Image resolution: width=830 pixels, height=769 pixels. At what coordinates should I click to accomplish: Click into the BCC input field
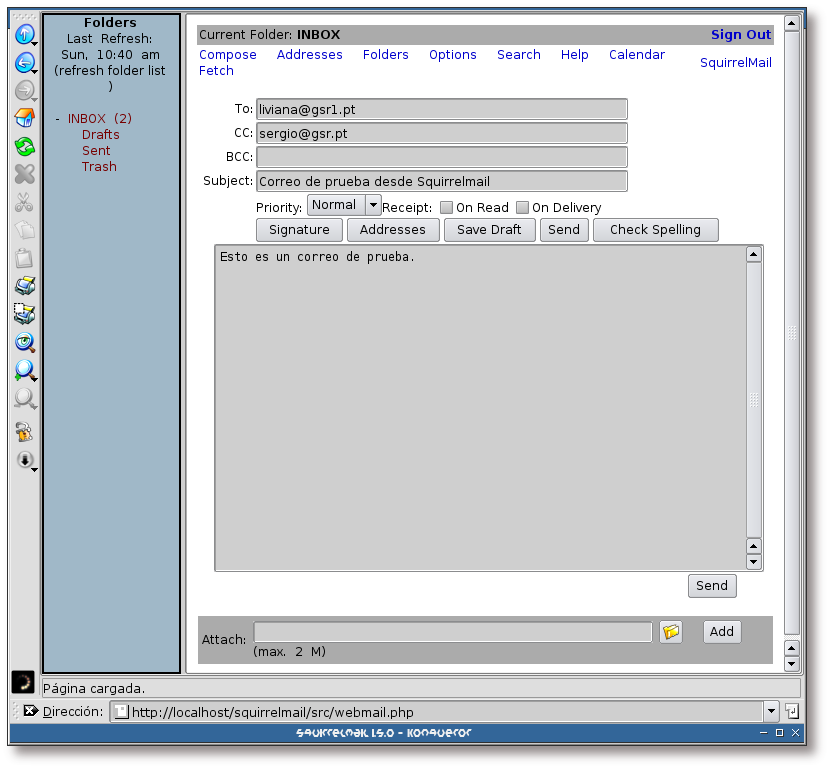tap(441, 157)
